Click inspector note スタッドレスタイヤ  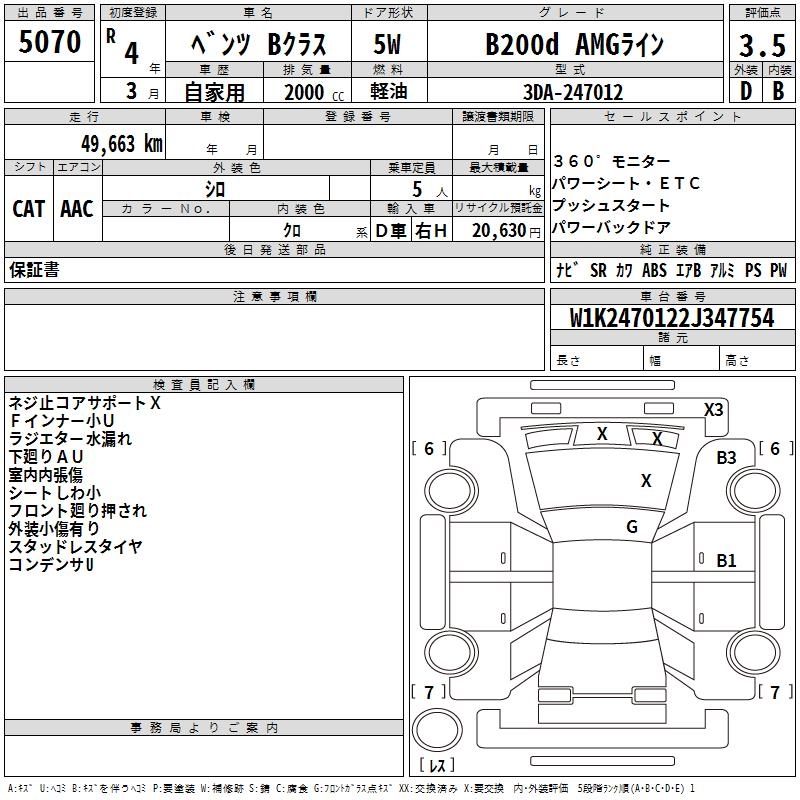point(76,546)
